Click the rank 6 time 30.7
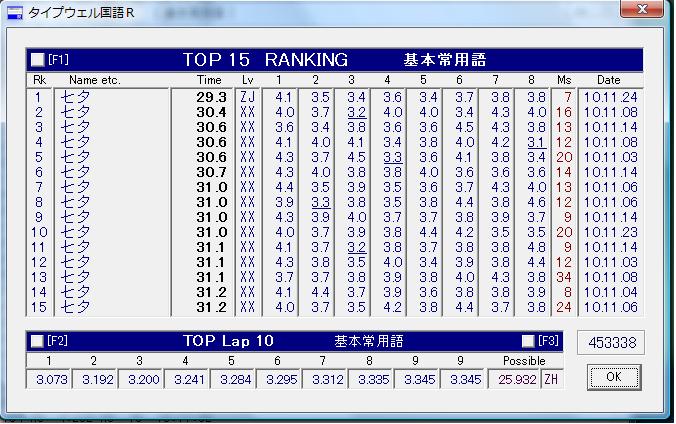Image resolution: width=676 pixels, height=424 pixels. click(x=211, y=173)
